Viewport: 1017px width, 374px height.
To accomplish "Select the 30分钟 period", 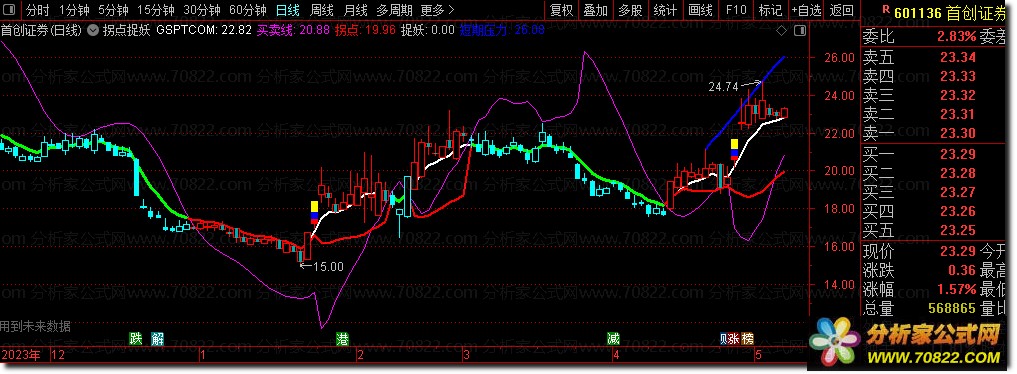I will (202, 10).
